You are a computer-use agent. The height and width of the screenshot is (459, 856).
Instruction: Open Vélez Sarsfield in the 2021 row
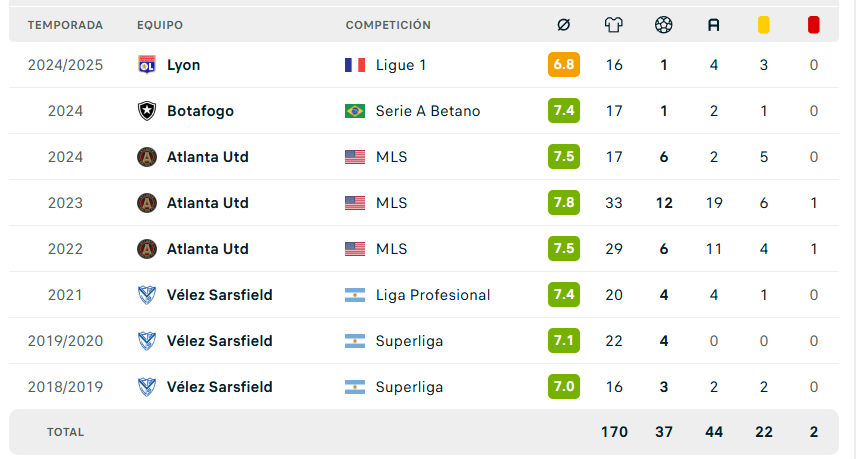coord(219,295)
